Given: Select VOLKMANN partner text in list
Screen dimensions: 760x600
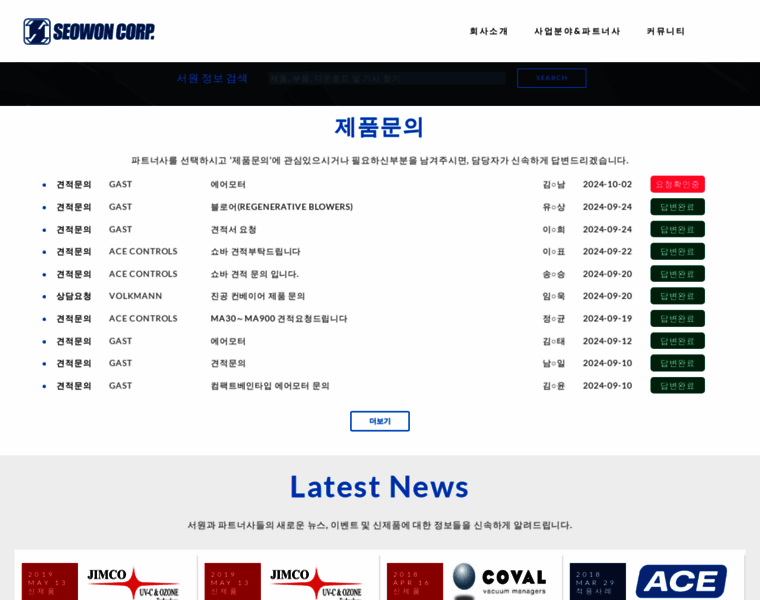Looking at the screenshot, I should pos(135,296).
